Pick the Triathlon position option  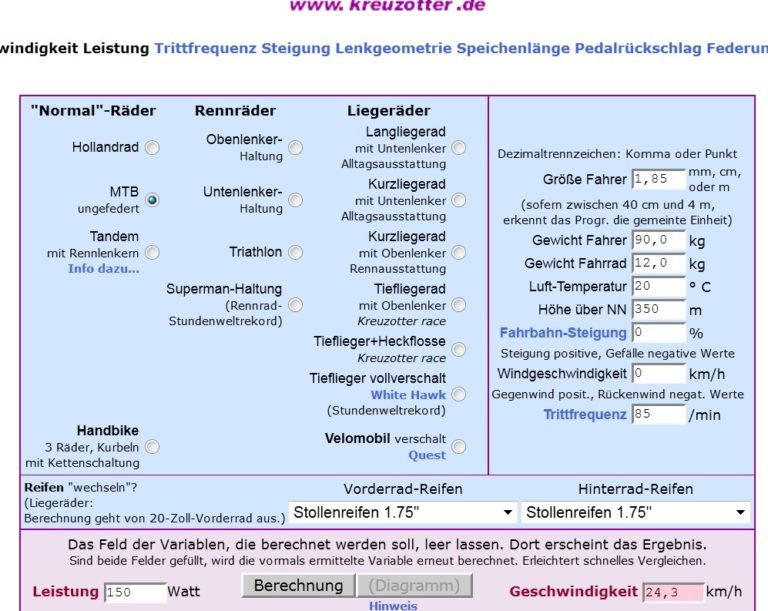tap(295, 252)
